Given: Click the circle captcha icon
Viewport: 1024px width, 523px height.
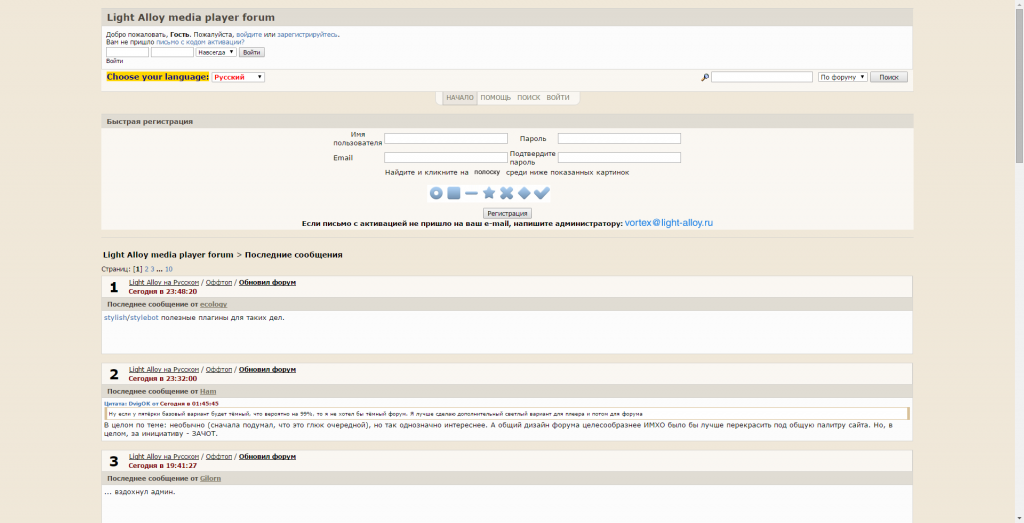Looking at the screenshot, I should click(x=436, y=193).
